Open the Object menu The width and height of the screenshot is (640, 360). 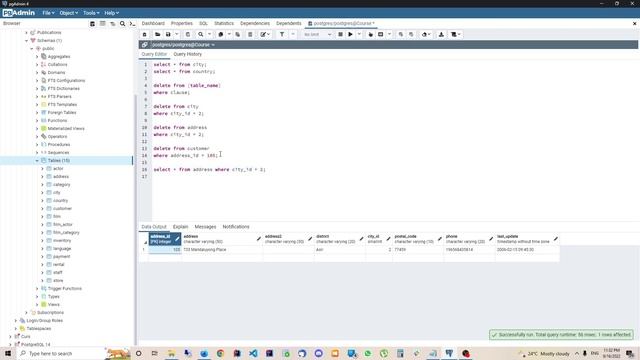tap(69, 13)
